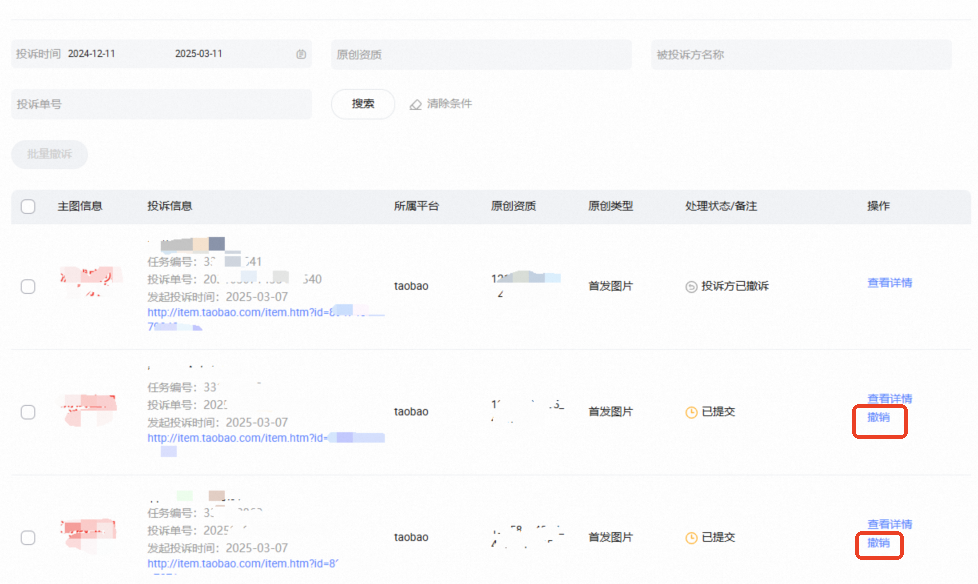Click clock icon next to 投诉方已撤诉 status
The image size is (978, 584).
[691, 286]
